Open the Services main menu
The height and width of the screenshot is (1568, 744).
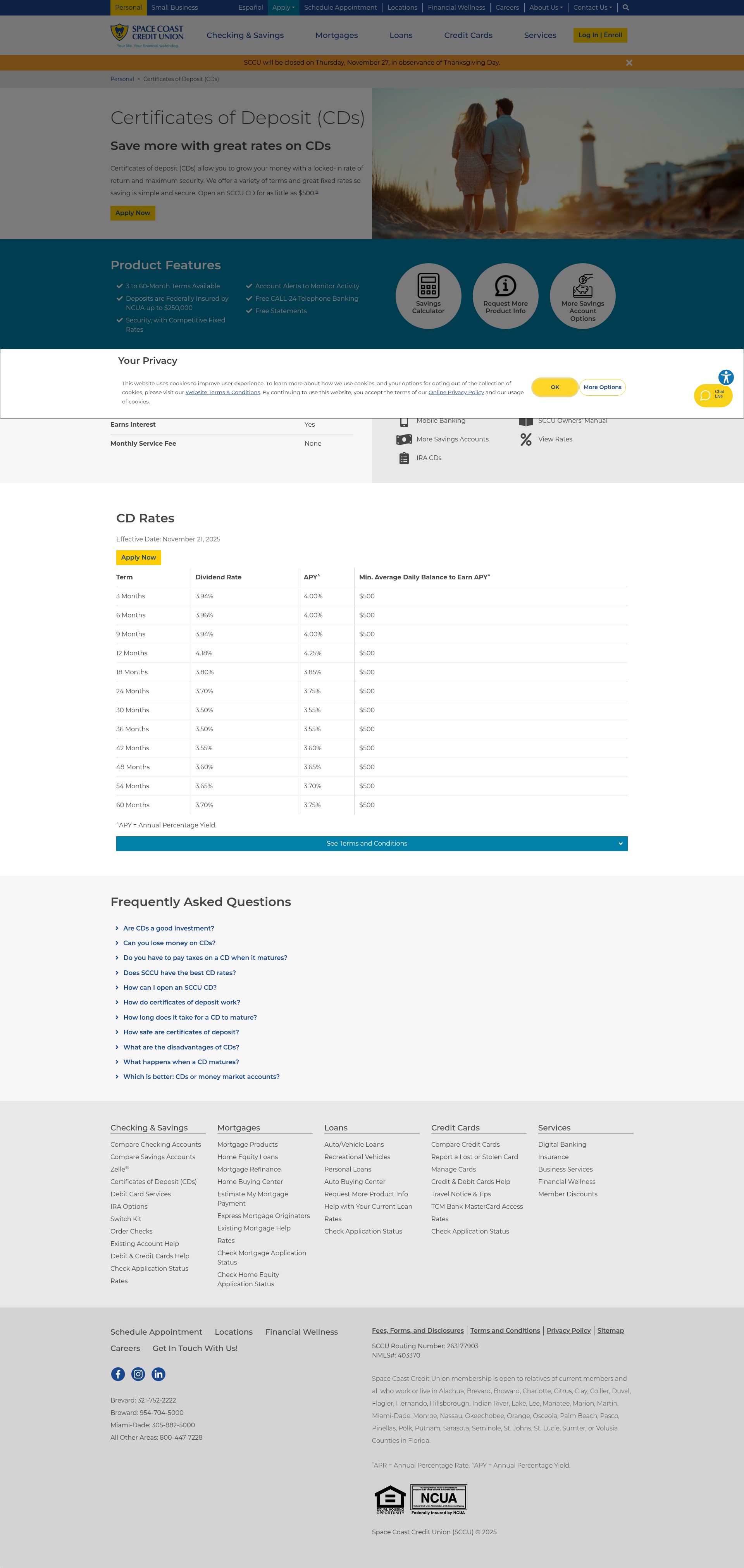pos(540,35)
